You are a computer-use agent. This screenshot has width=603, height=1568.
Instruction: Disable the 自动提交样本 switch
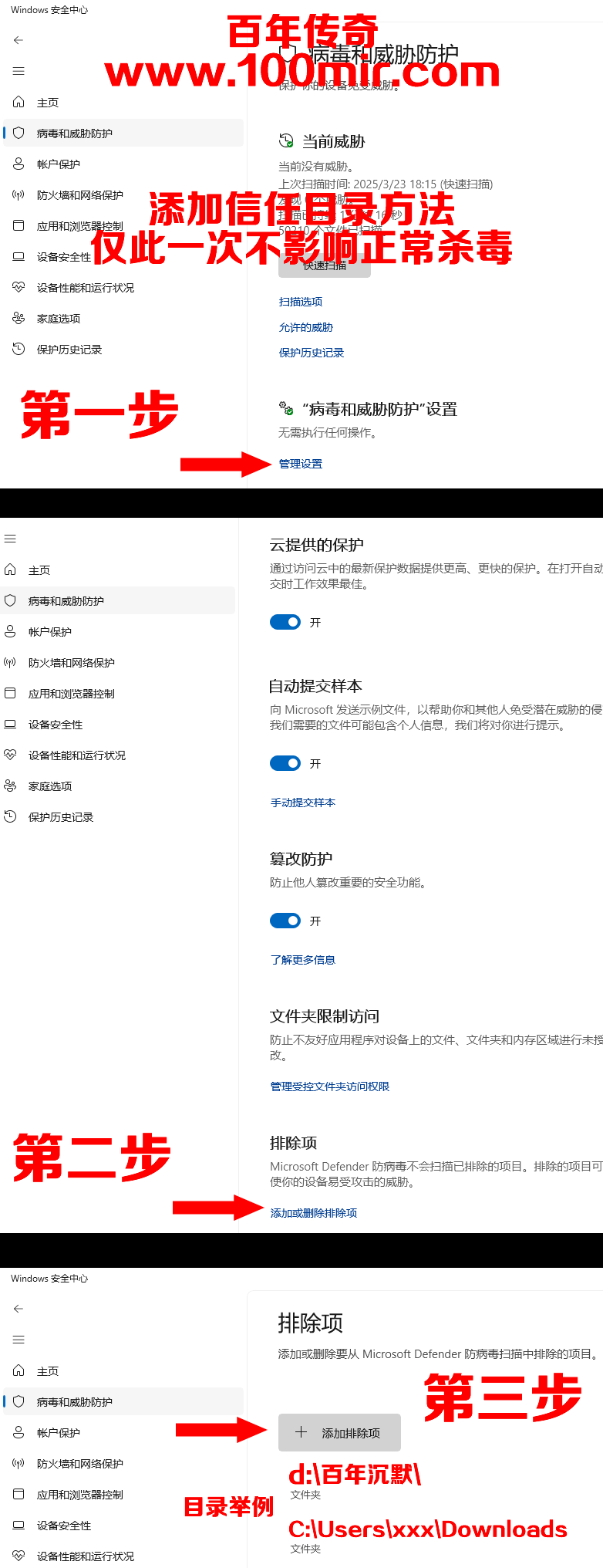pyautogui.click(x=285, y=763)
